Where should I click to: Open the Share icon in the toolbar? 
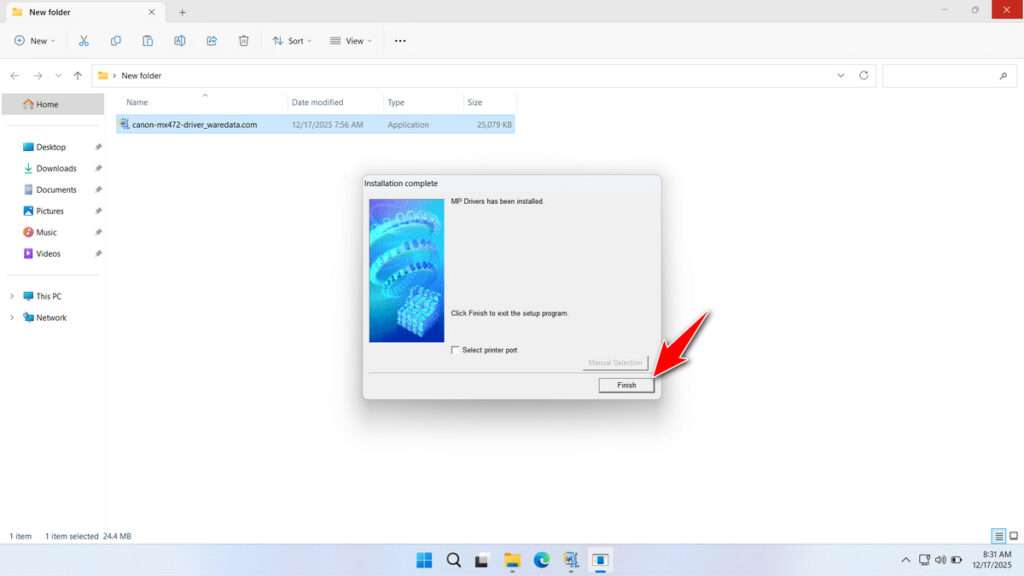point(211,40)
